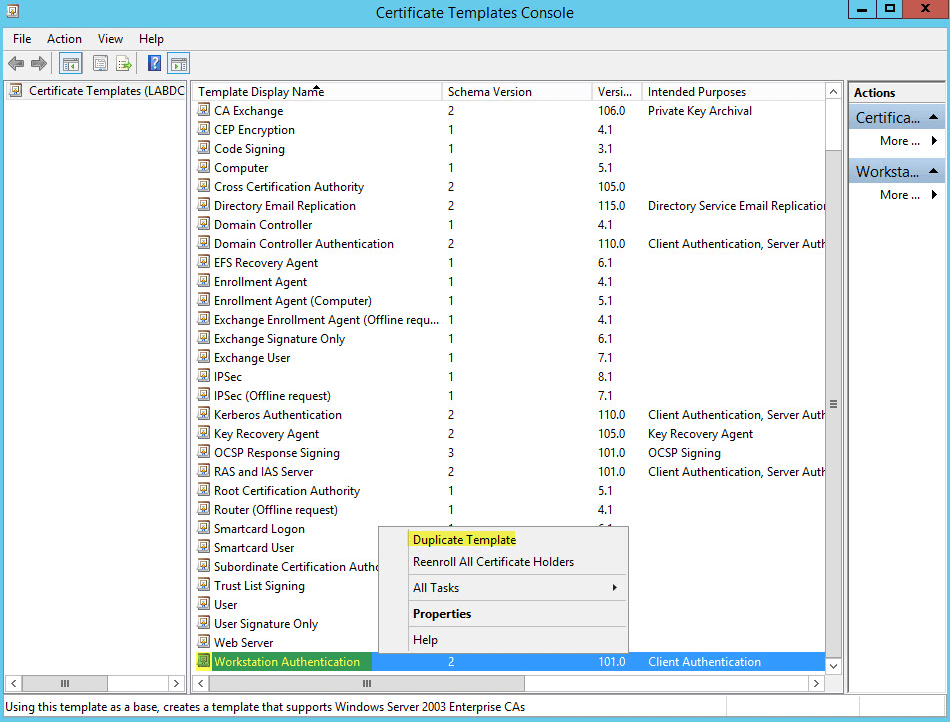Choose Reenroll All Certificate Holders
Viewport: 950px width, 722px height.
[x=493, y=561]
